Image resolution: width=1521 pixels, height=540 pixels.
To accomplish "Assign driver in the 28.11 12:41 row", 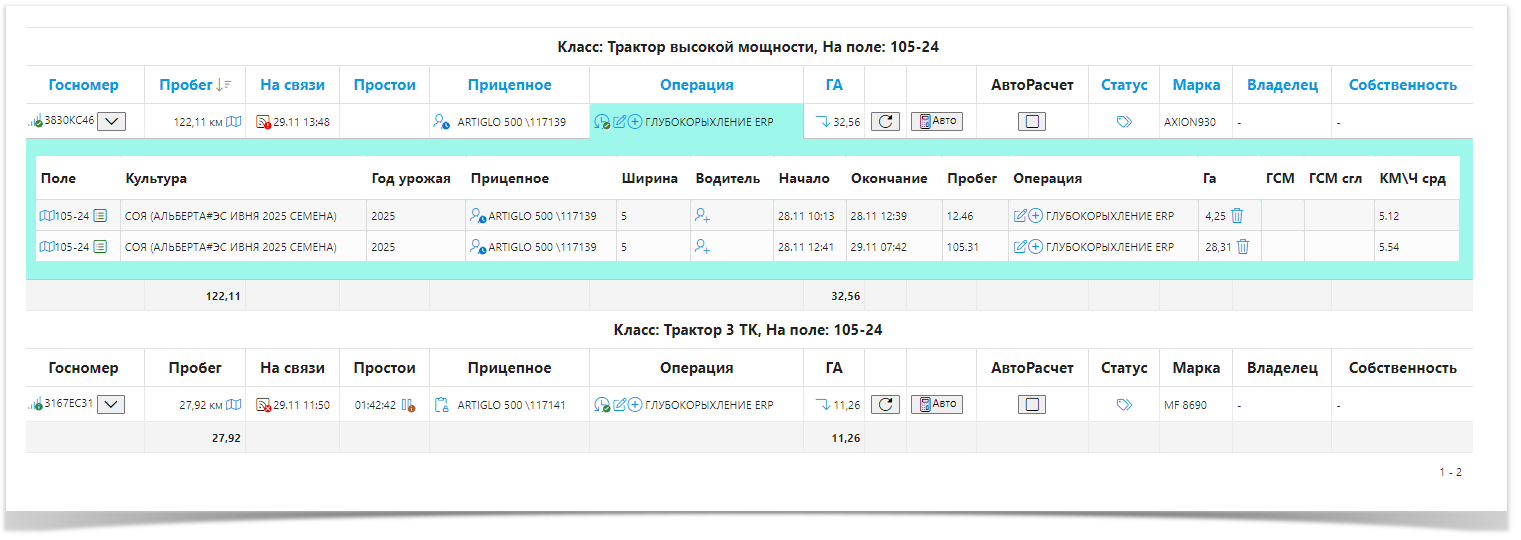I will click(x=702, y=247).
